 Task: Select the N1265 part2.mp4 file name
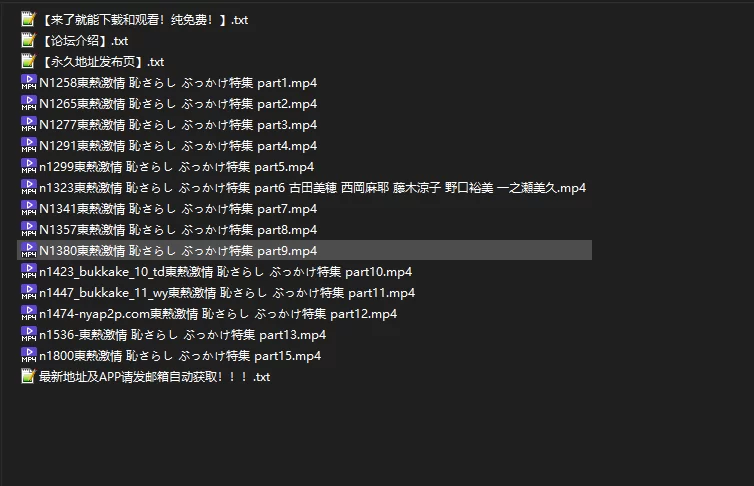(x=178, y=104)
